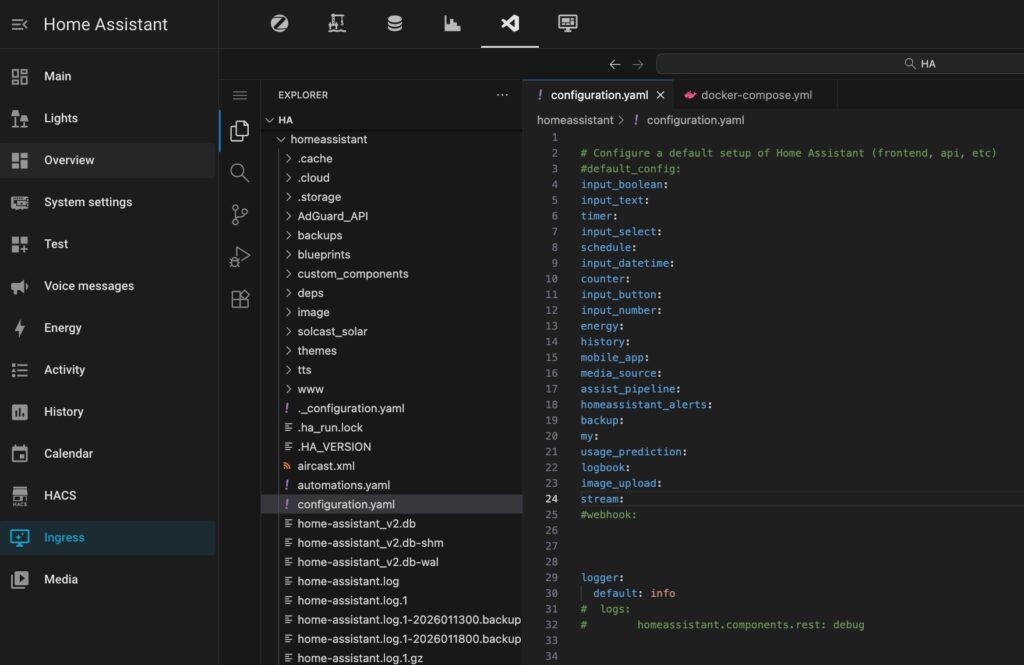Switch to the docker-compose.yml tab
Image resolution: width=1024 pixels, height=665 pixels.
pos(755,95)
